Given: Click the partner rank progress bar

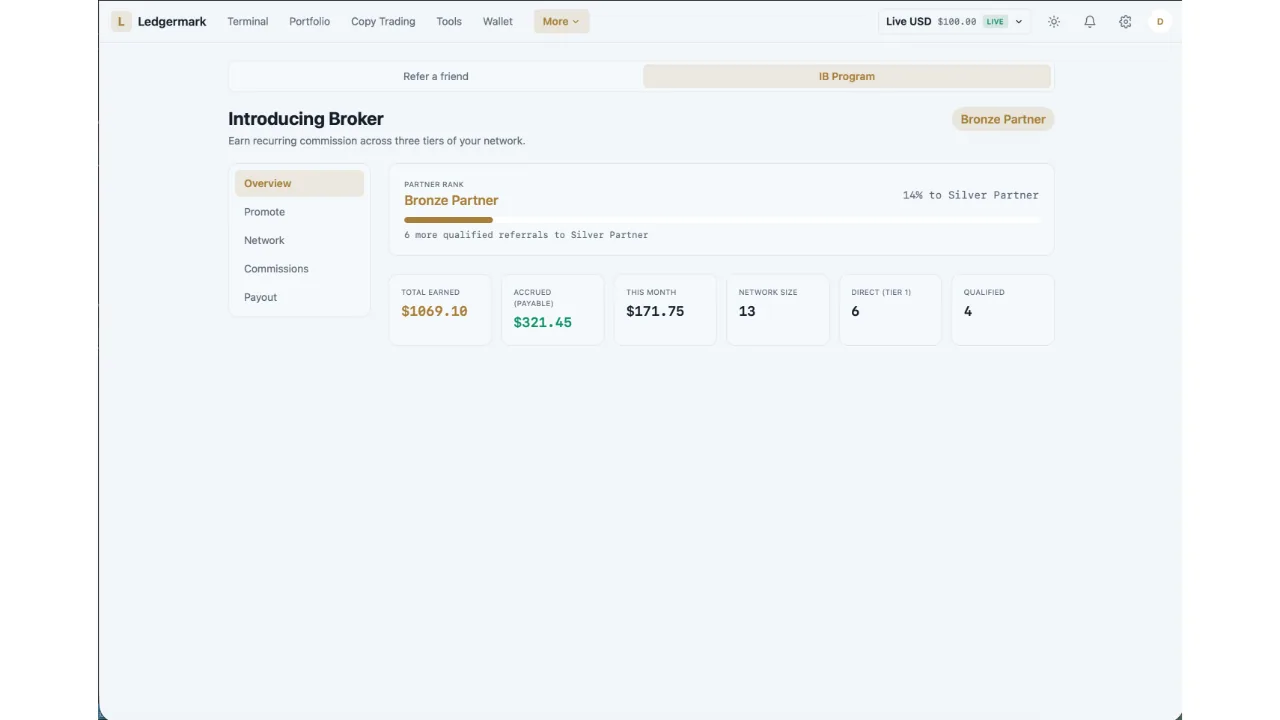Looking at the screenshot, I should [x=722, y=219].
